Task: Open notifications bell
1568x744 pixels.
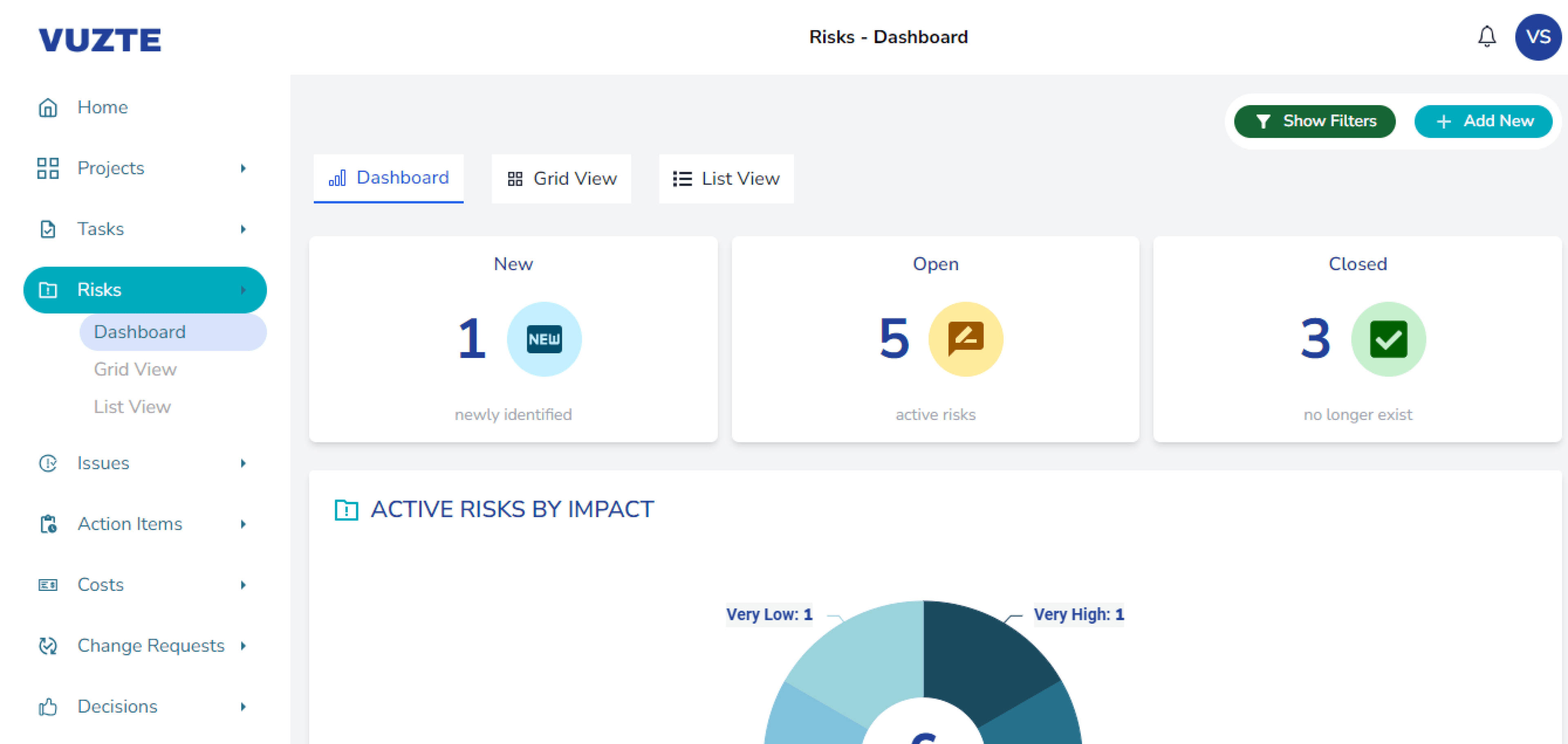Action: pos(1486,36)
